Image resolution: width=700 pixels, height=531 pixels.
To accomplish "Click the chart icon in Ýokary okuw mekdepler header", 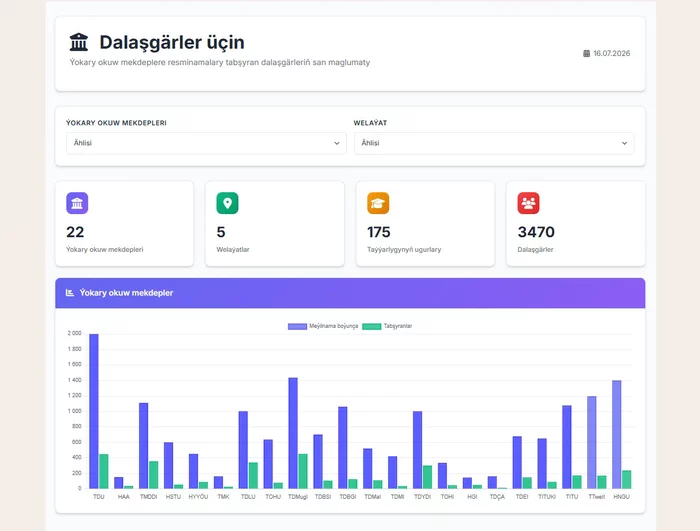I will pos(70,293).
